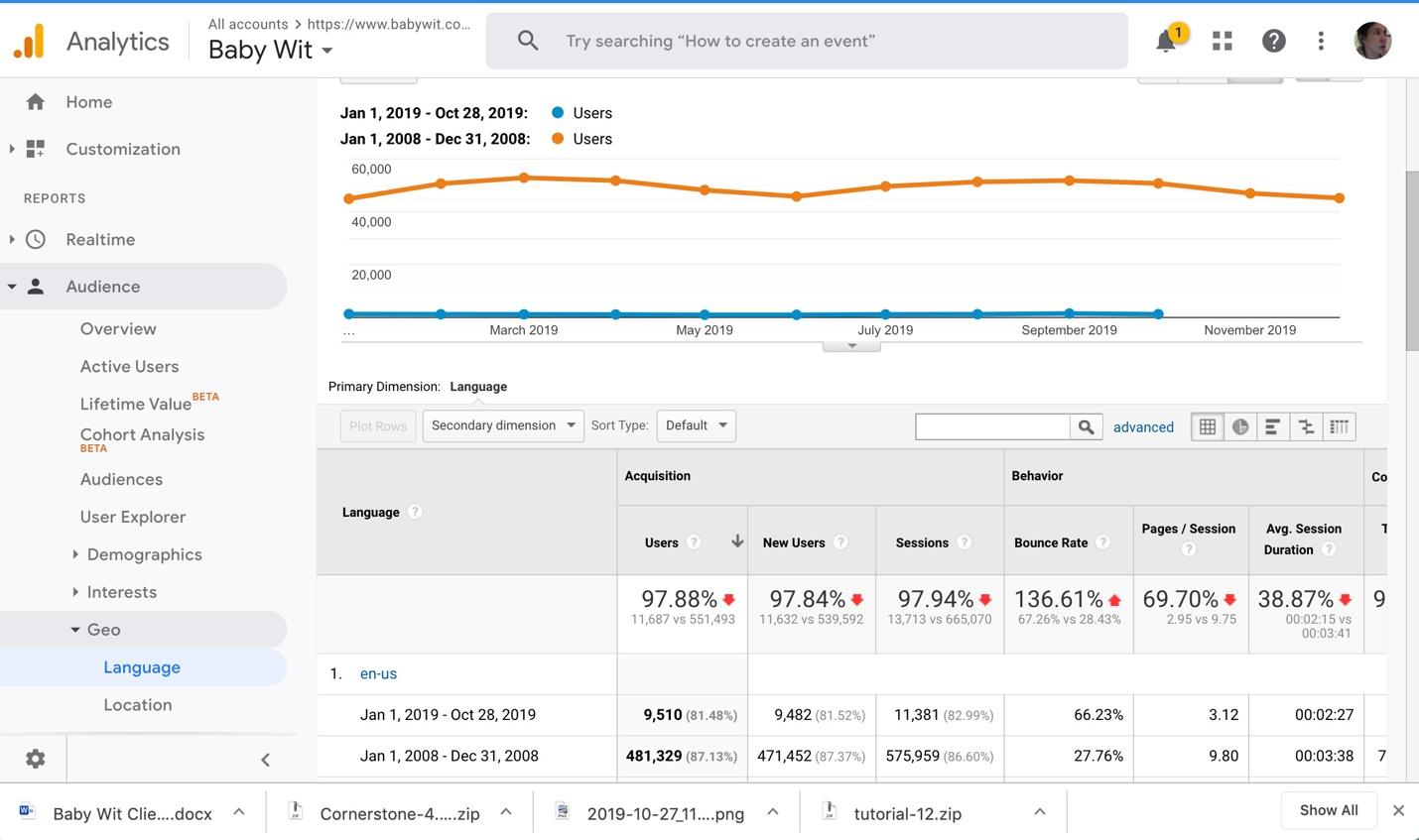The width and height of the screenshot is (1419, 840).
Task: Click the orange 2008 Users legend dot
Action: (558, 139)
